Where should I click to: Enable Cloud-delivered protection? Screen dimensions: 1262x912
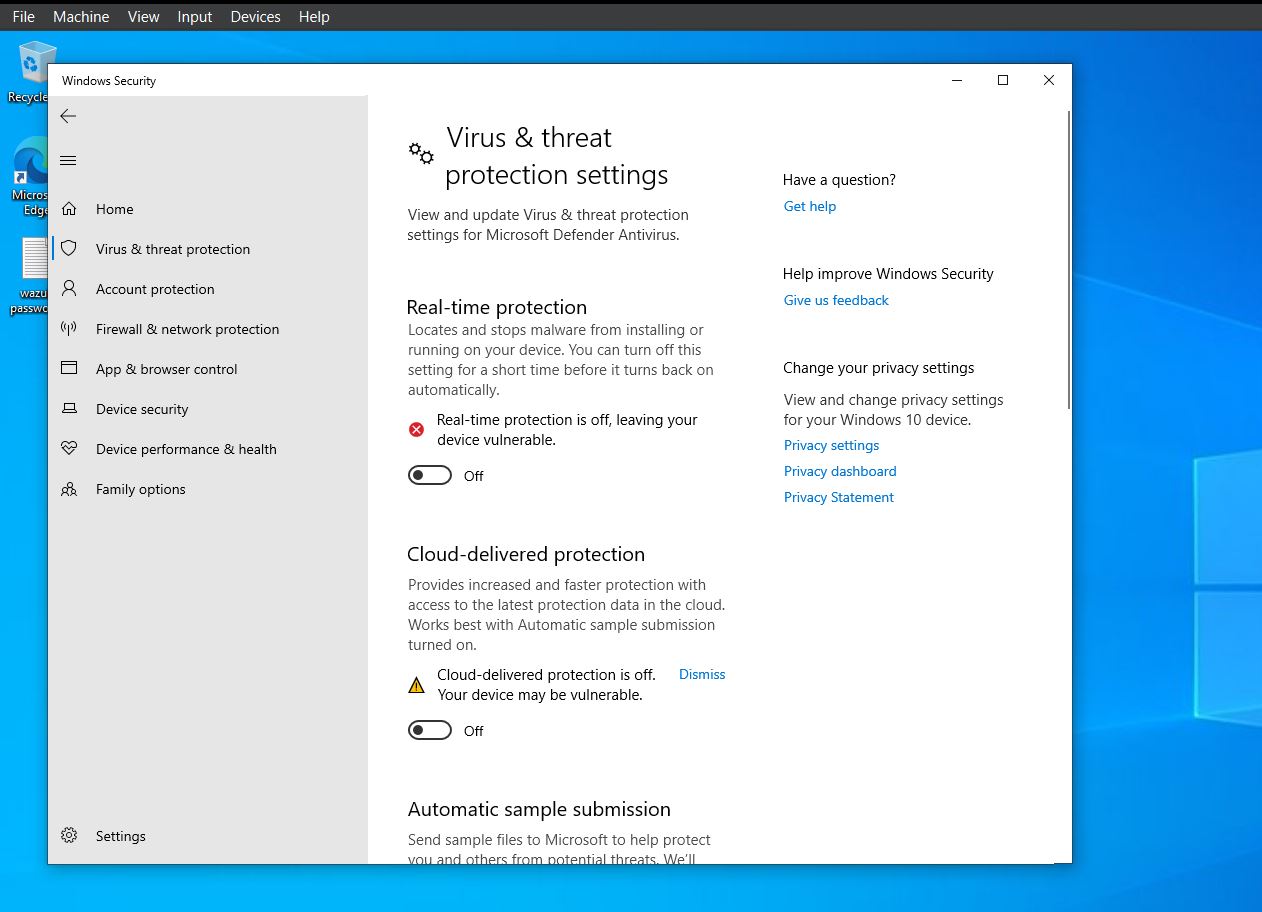(430, 730)
